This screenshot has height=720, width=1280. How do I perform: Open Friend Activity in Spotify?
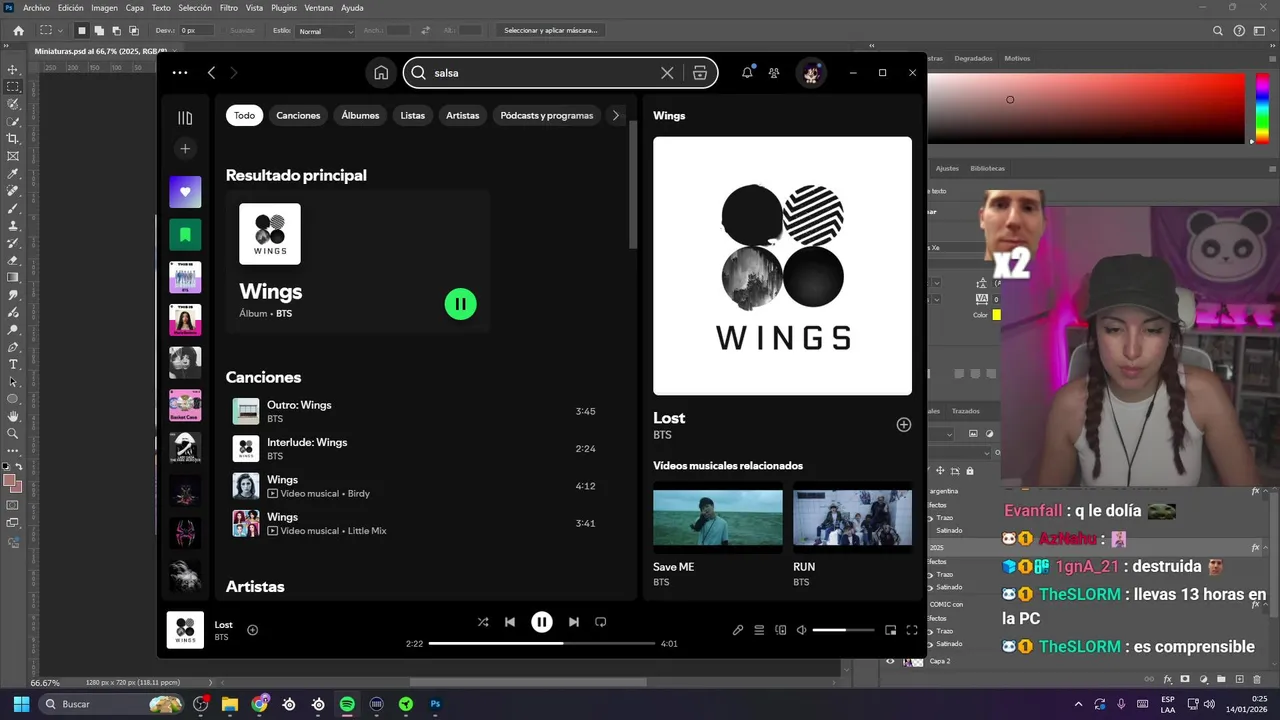(774, 72)
